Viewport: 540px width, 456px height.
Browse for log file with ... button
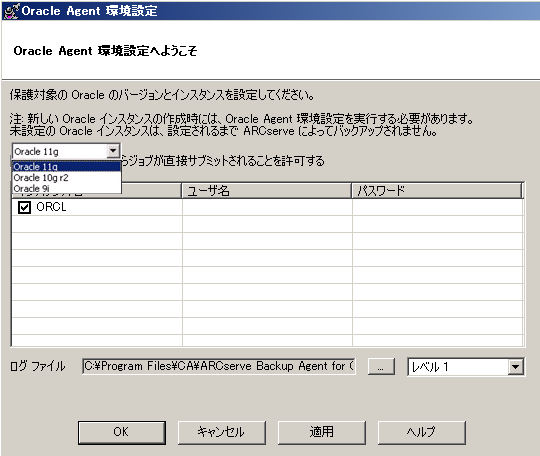pos(381,366)
